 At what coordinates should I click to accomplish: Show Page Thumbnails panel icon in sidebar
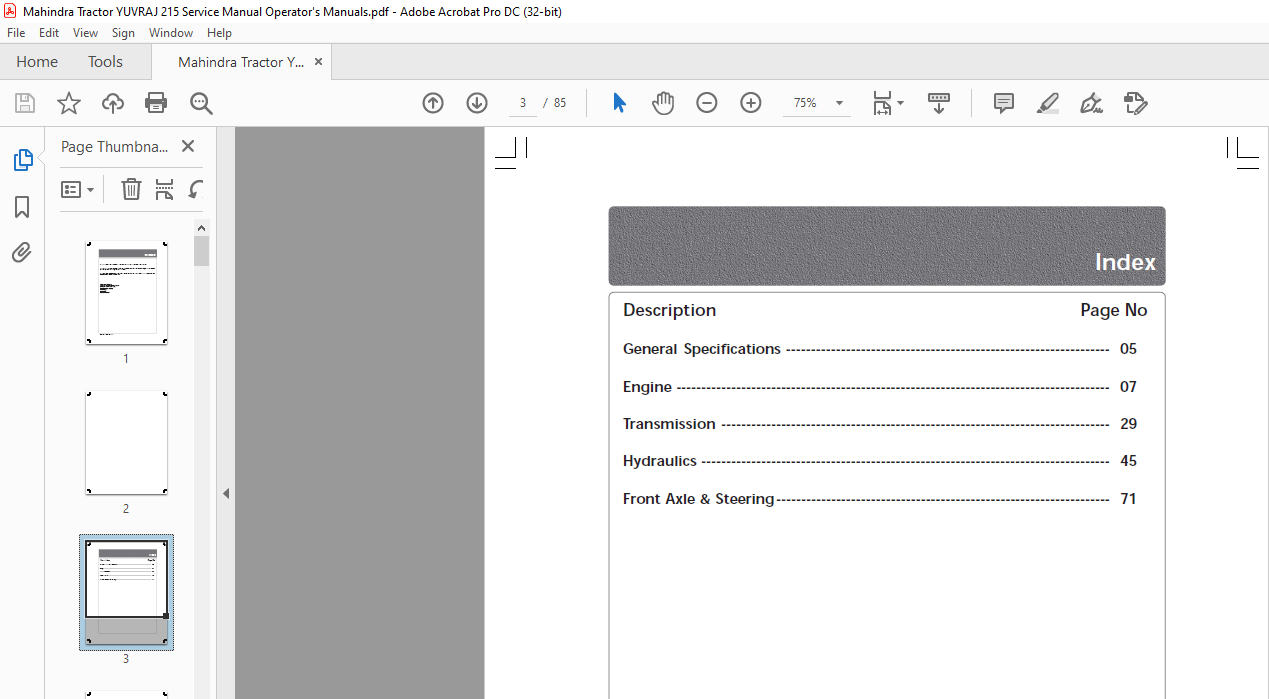click(x=22, y=160)
